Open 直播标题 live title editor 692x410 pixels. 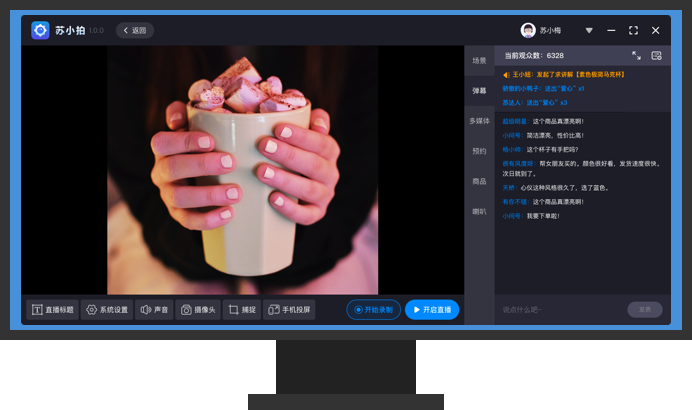(53, 310)
